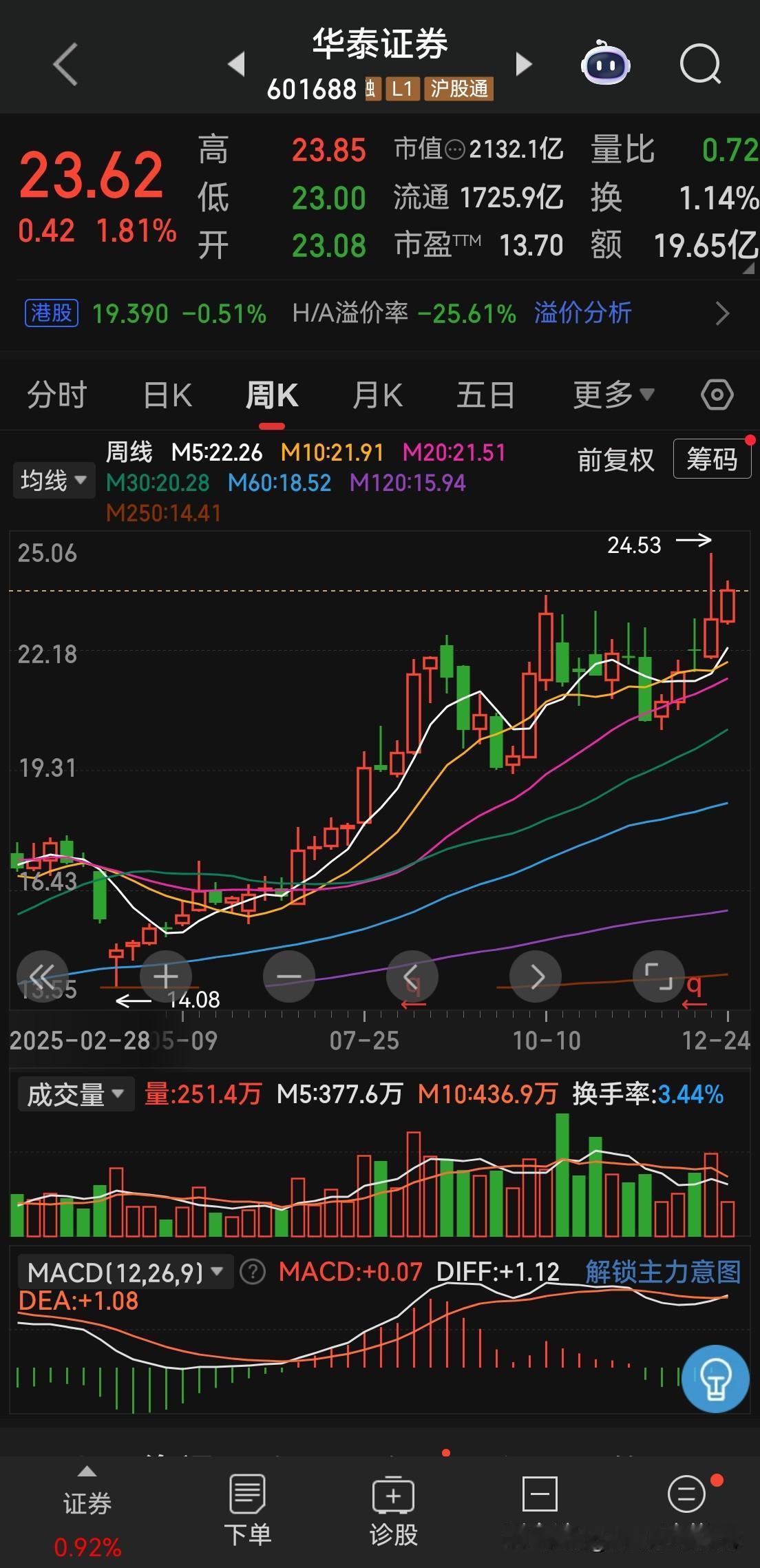Screen dimensions: 760x1568
Task: Open 下单 order entry
Action: (x=247, y=1510)
